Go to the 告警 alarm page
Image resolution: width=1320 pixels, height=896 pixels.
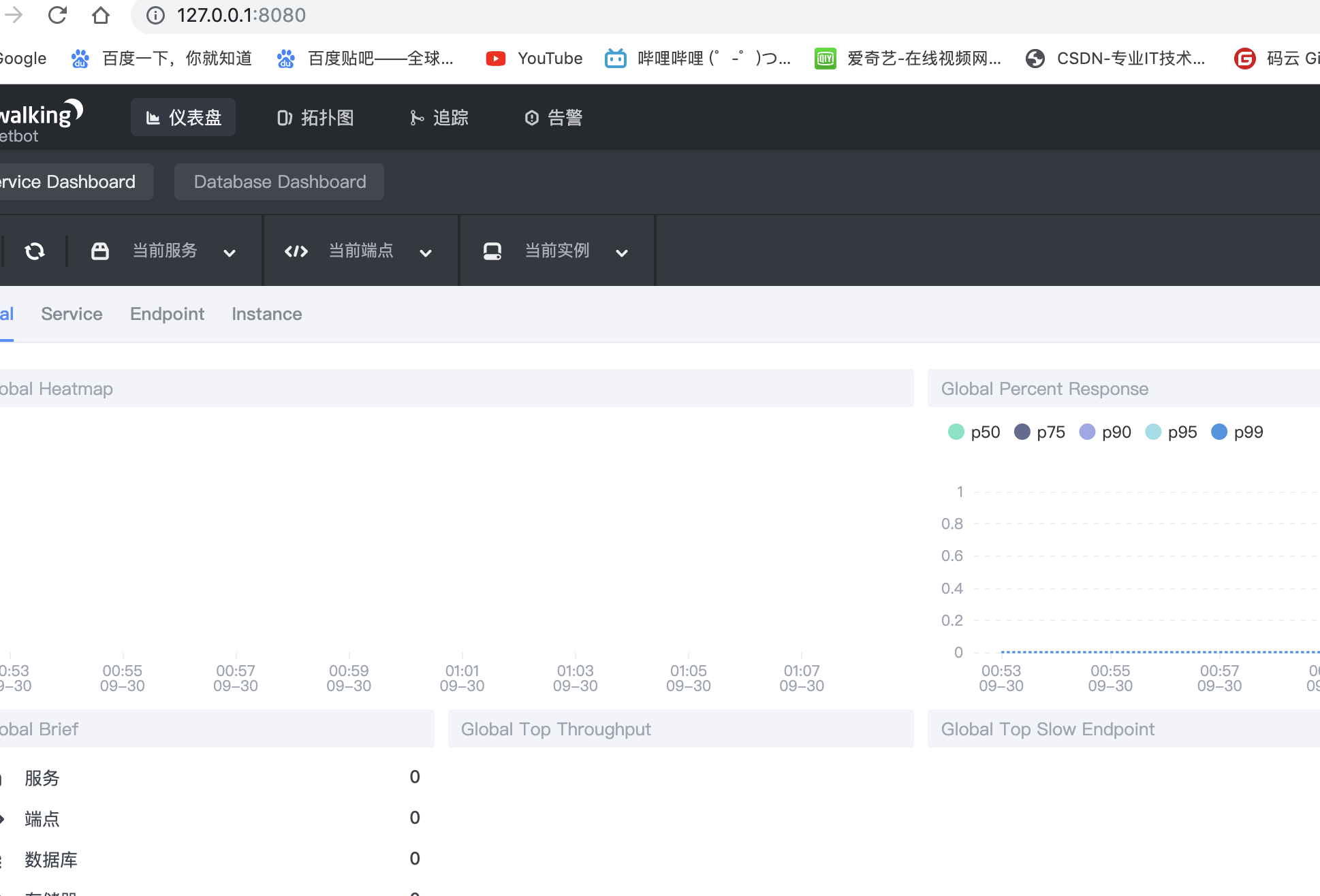coord(553,118)
